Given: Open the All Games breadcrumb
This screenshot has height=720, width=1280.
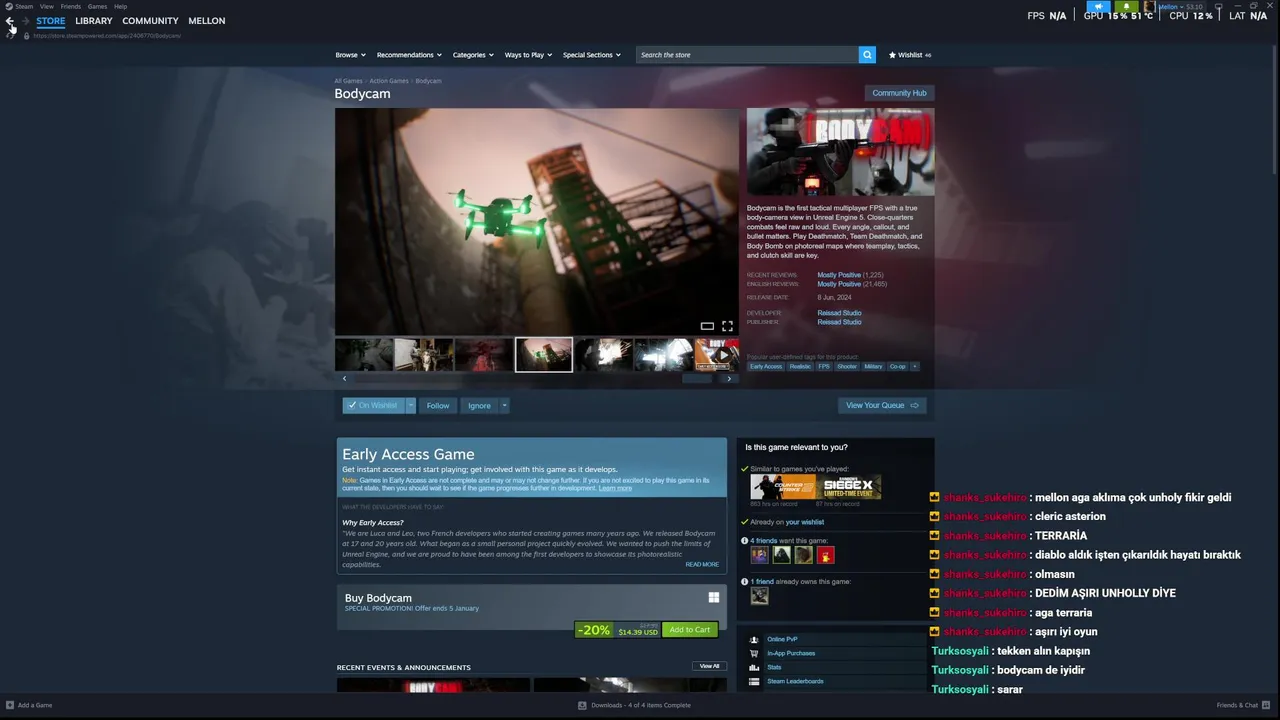Looking at the screenshot, I should pyautogui.click(x=348, y=81).
